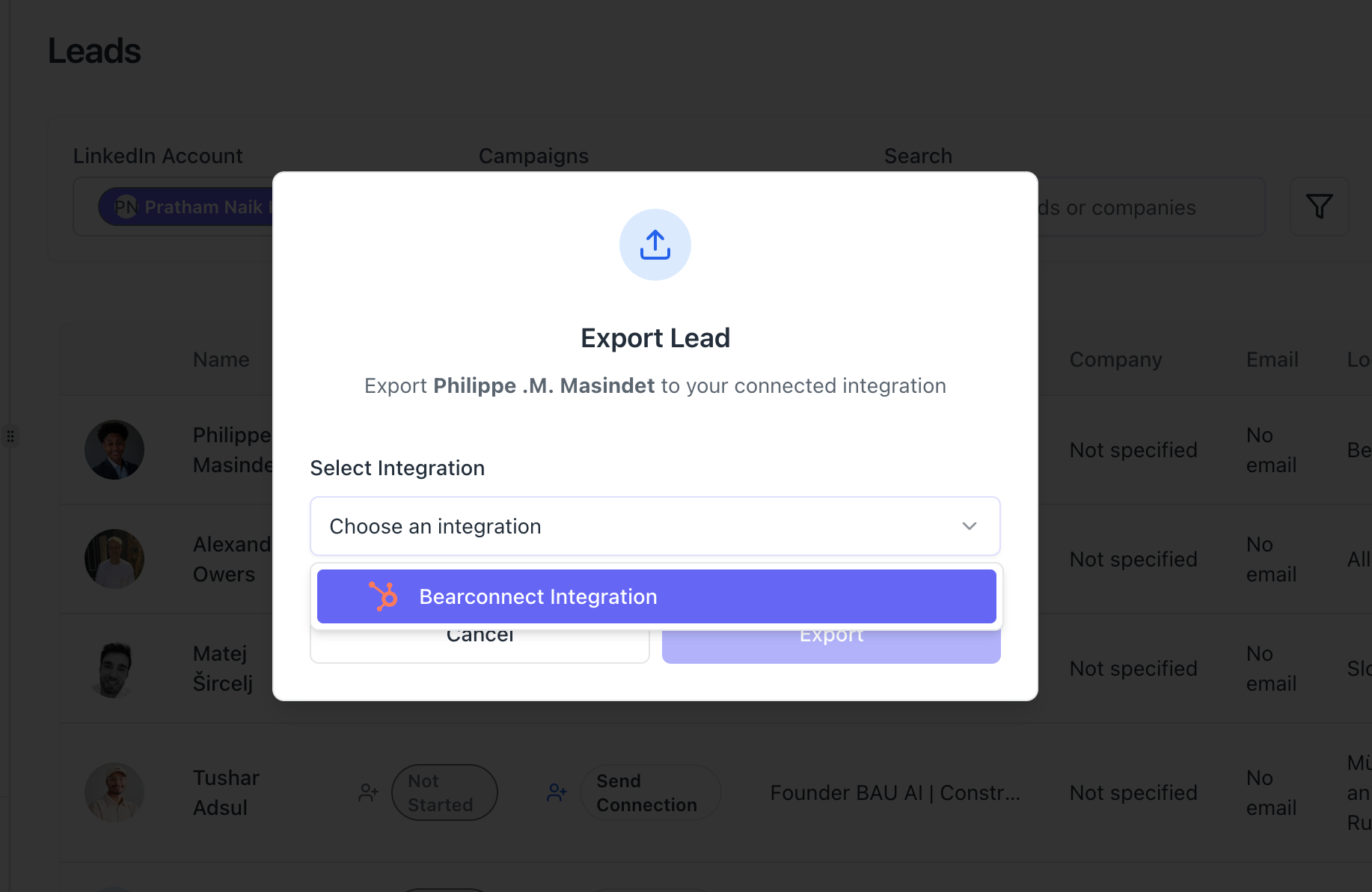Click Matej Šircelj's profile photo
This screenshot has width=1372, height=892.
(114, 668)
